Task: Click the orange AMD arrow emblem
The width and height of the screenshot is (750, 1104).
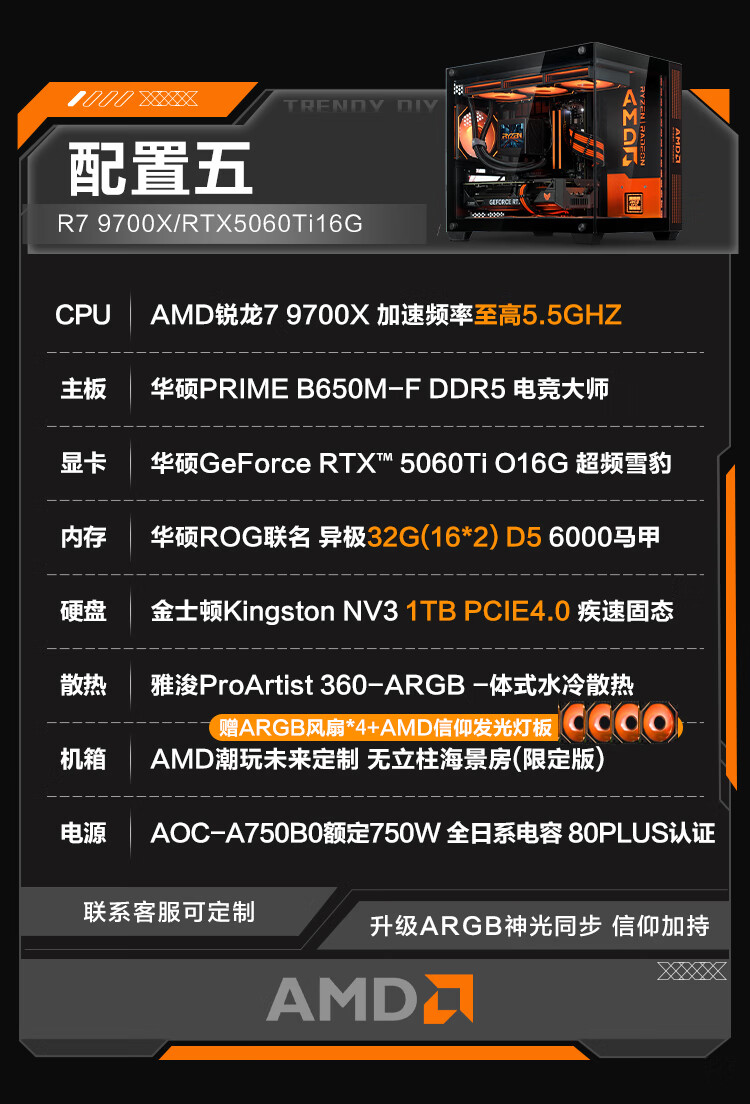Action: pyautogui.click(x=448, y=998)
